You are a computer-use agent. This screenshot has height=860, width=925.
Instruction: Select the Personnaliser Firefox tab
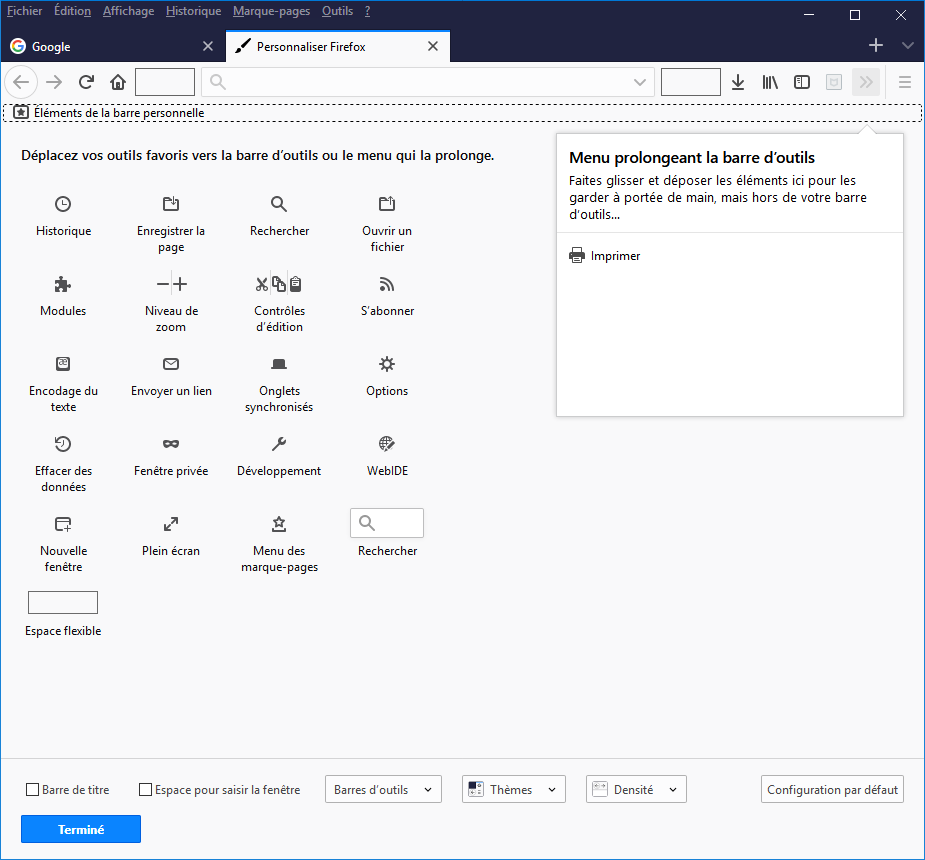(338, 46)
